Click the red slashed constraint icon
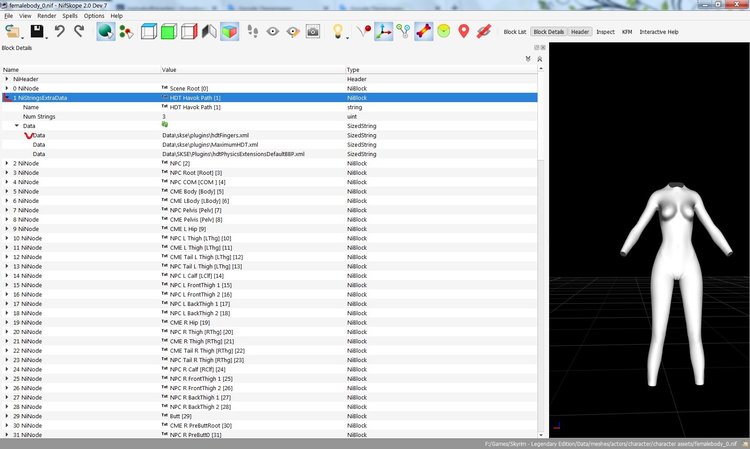Image resolution: width=750 pixels, height=449 pixels. (484, 32)
